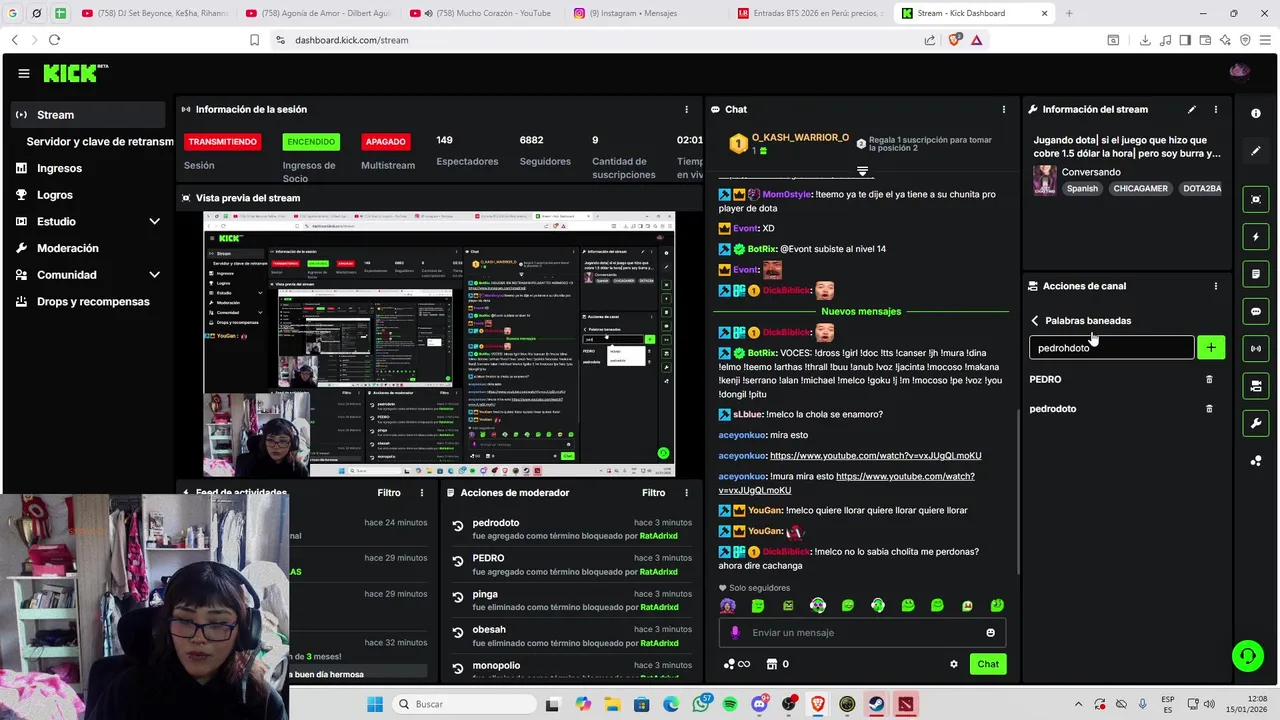Open WhatsApp from the taskbar
The height and width of the screenshot is (720, 1280).
tap(700, 704)
